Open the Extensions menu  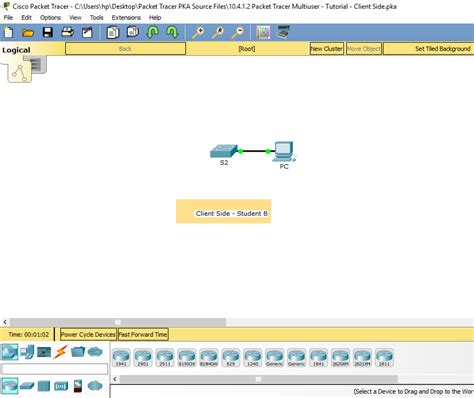(x=126, y=18)
